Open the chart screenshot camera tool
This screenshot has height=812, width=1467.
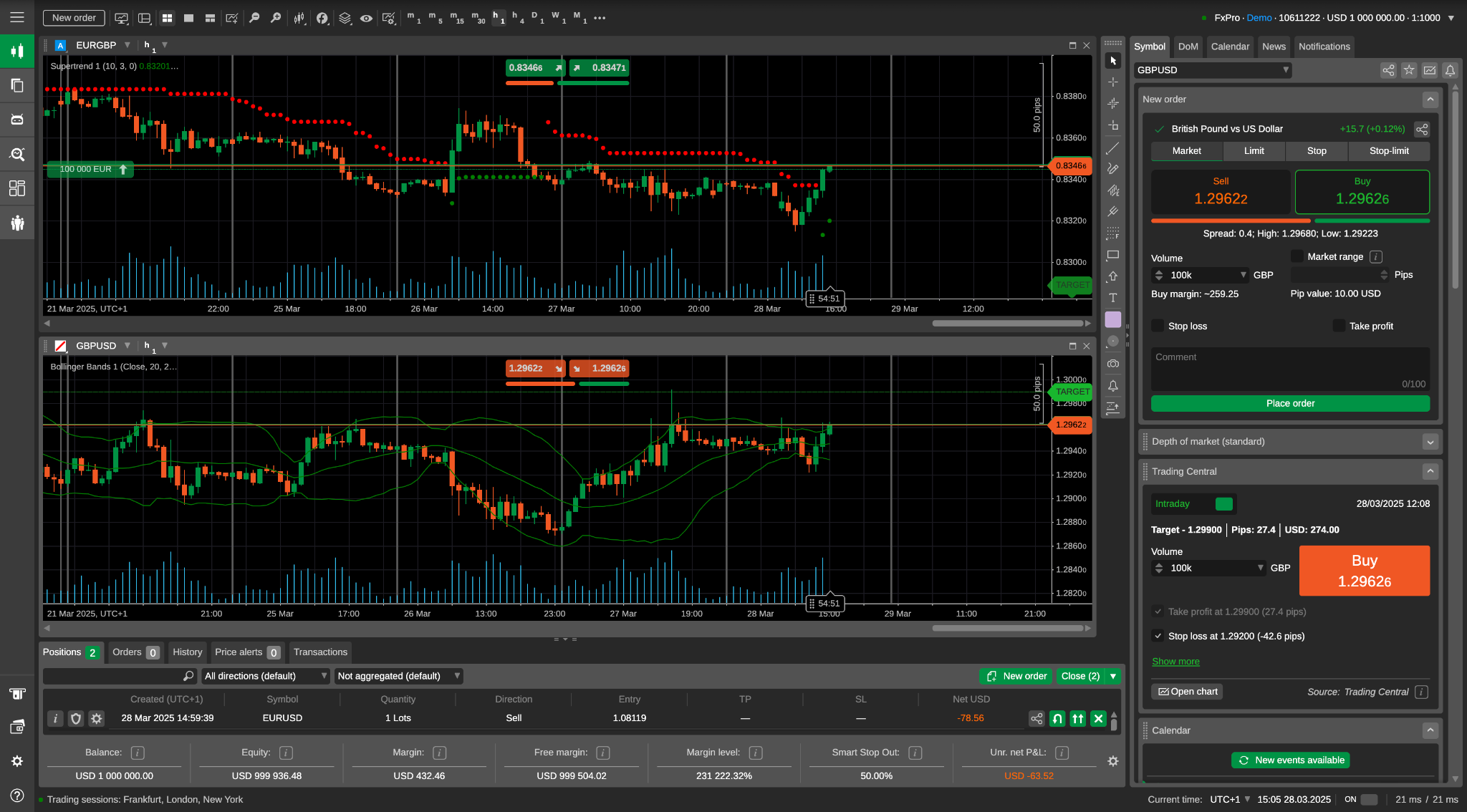tap(1112, 364)
